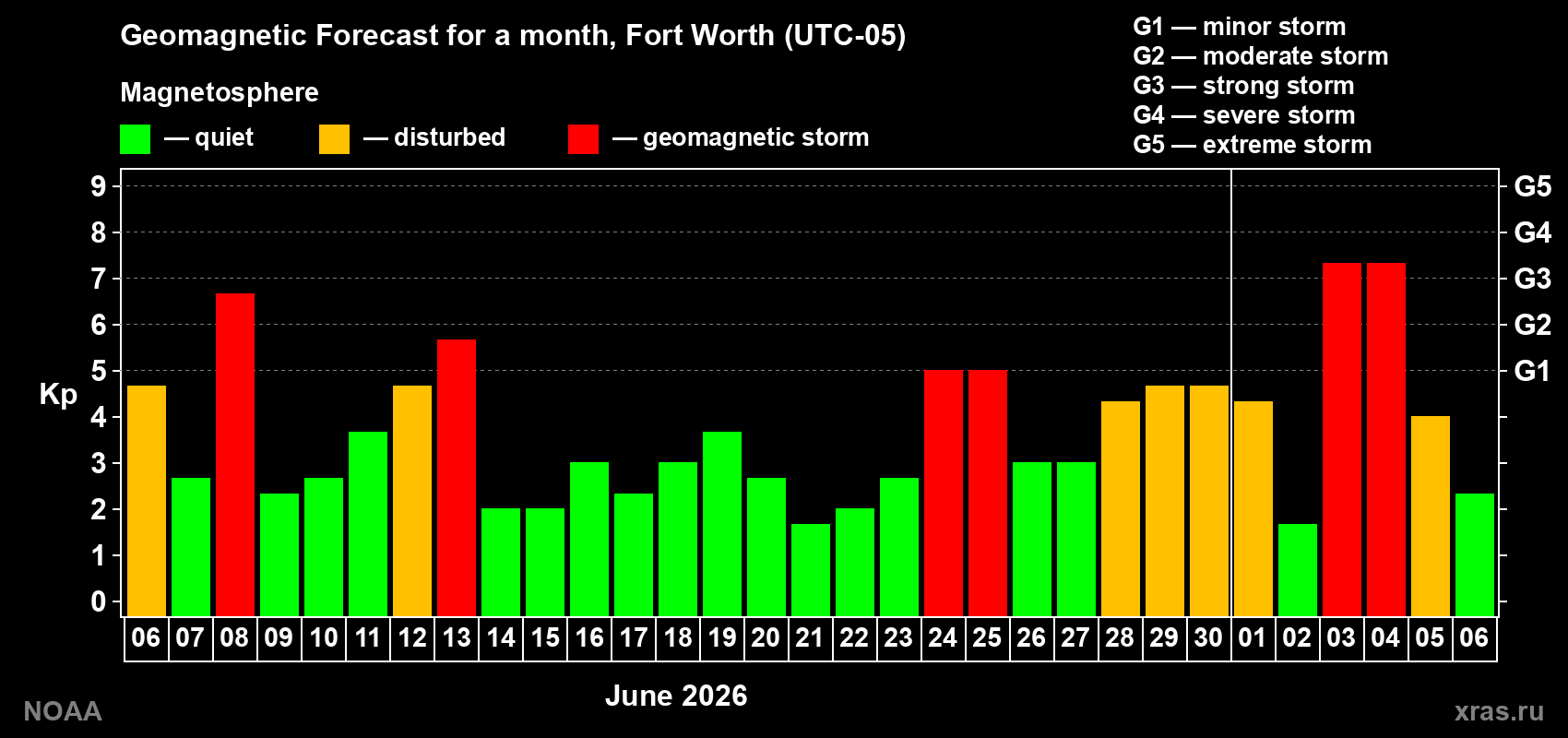Viewport: 1568px width, 738px height.
Task: Click the 'NOAA' source label
Action: (x=63, y=711)
